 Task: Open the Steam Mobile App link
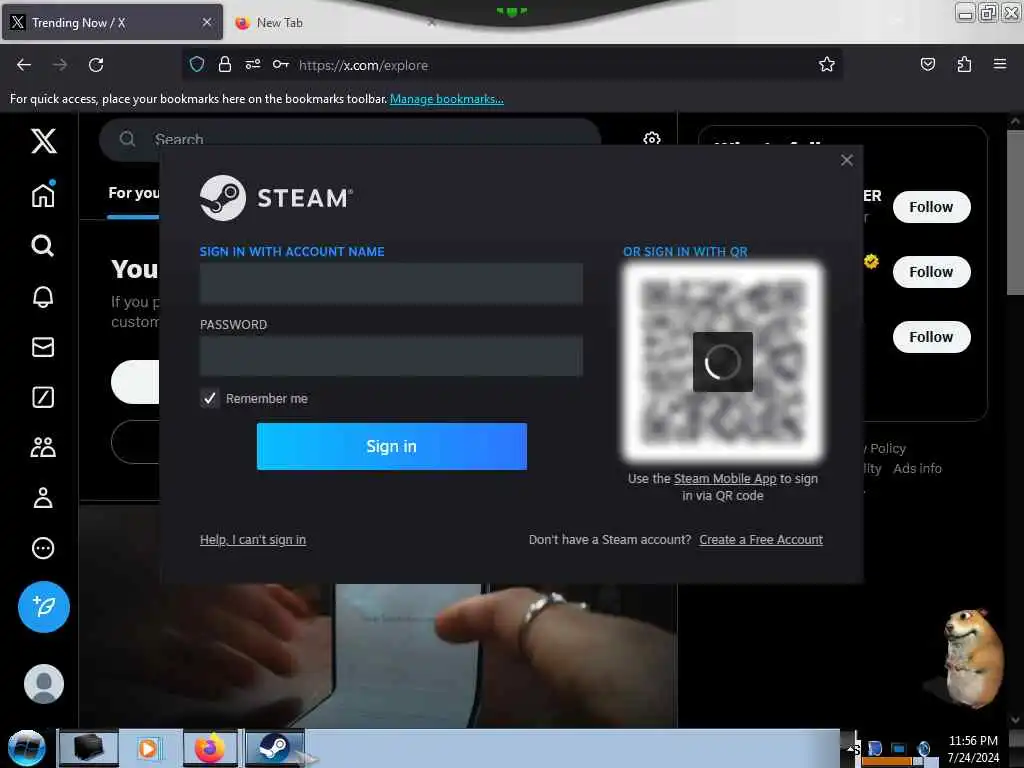tap(725, 479)
